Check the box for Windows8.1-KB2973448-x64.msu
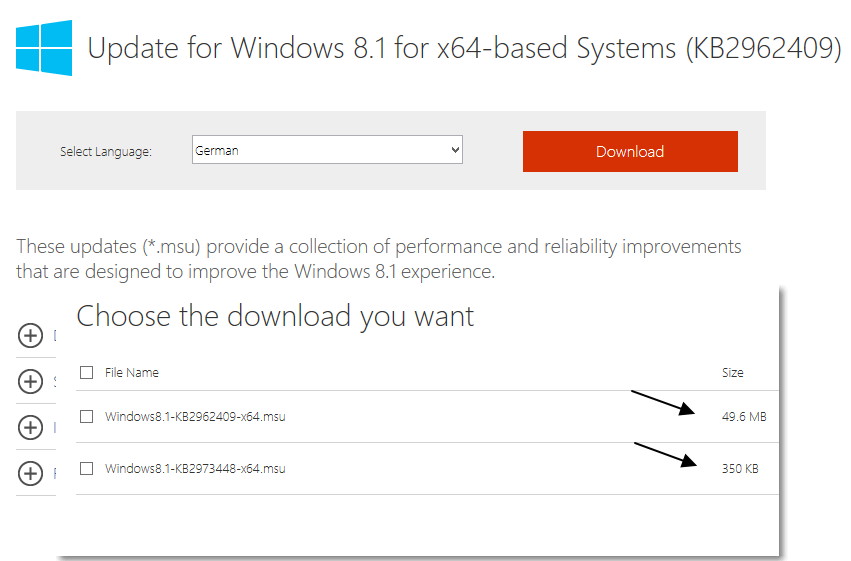The image size is (851, 561). coord(87,468)
